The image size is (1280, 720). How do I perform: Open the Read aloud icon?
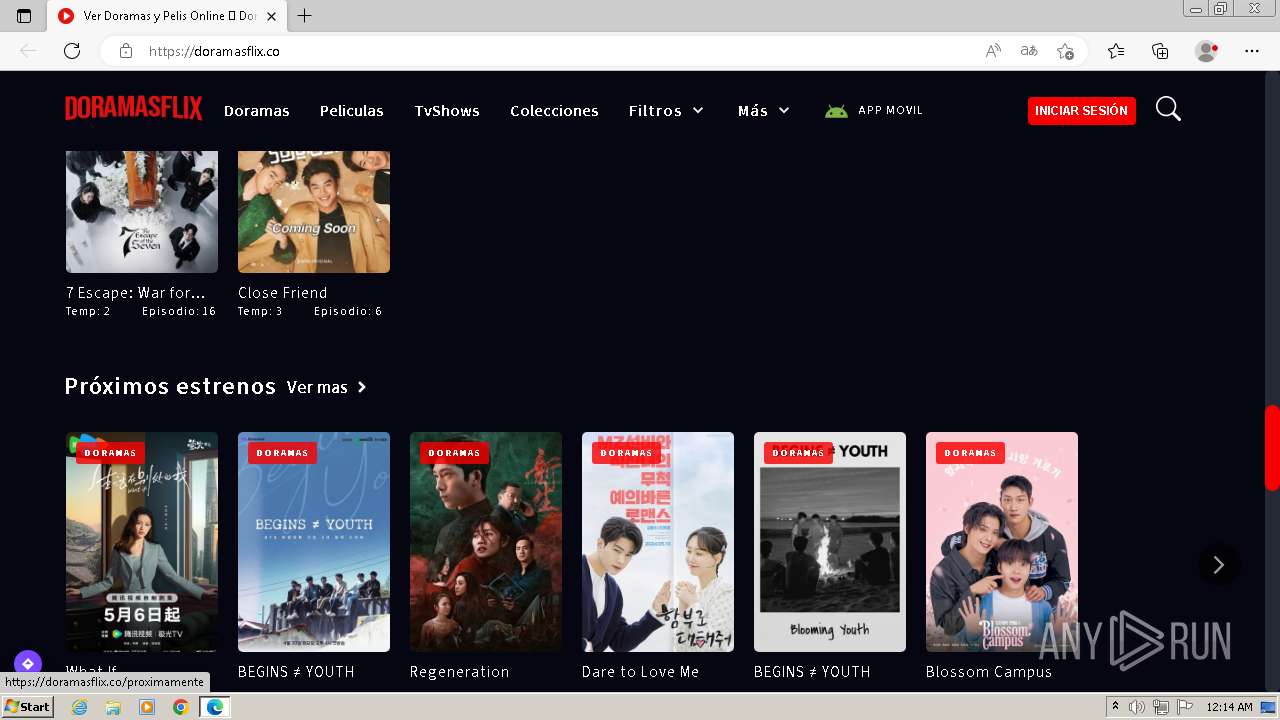click(x=993, y=51)
